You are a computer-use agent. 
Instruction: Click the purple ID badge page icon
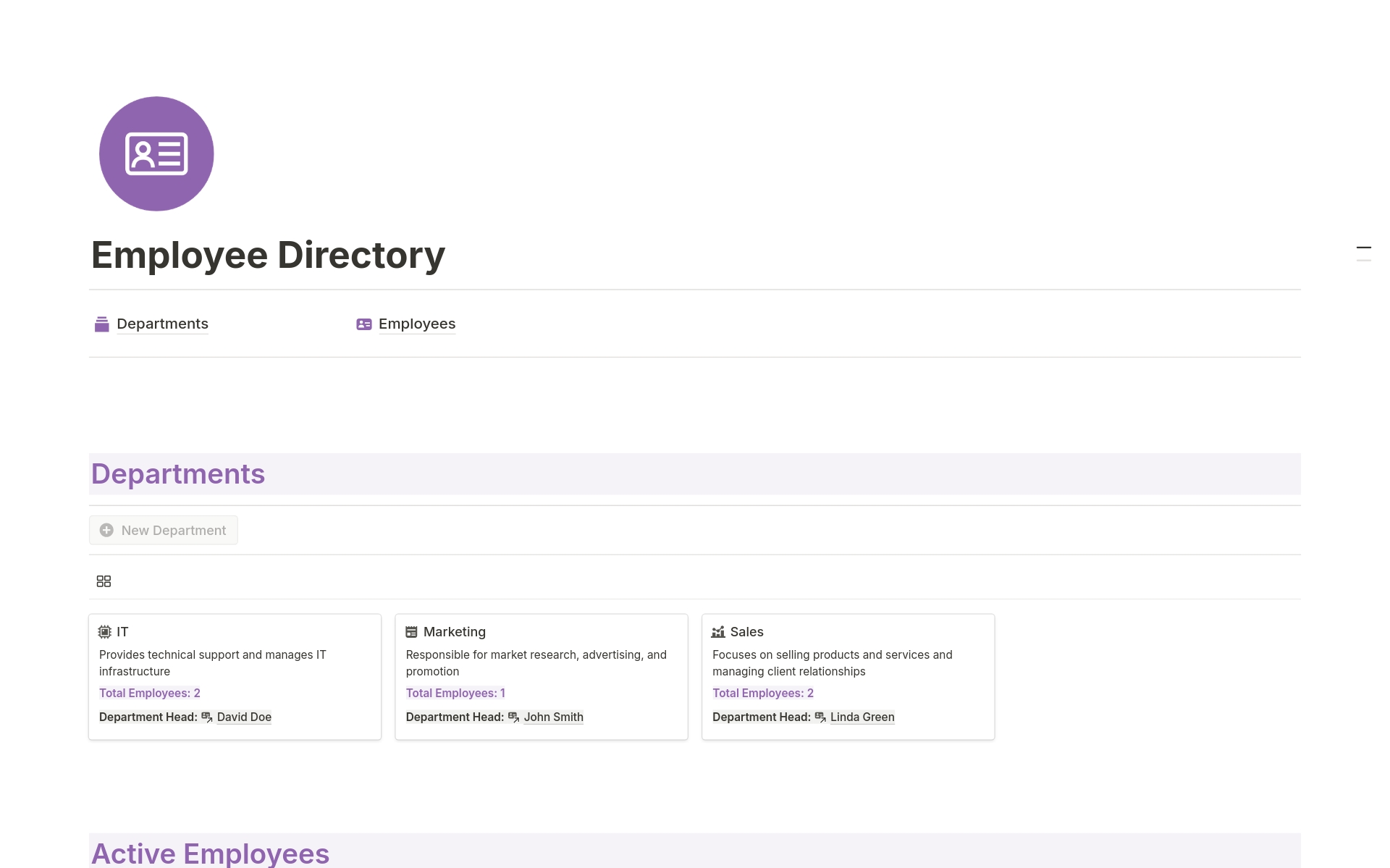point(156,153)
